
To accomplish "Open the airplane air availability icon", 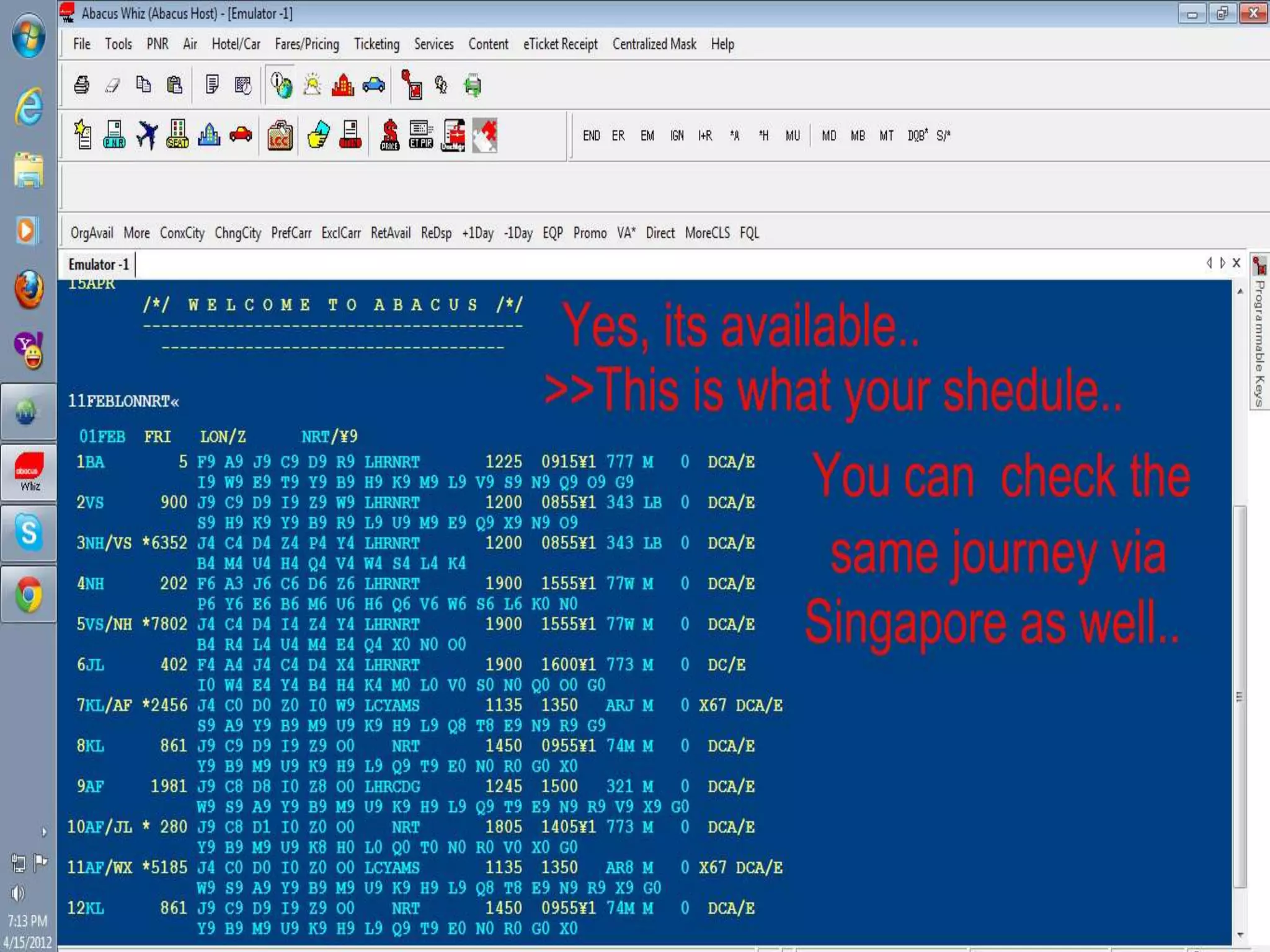I will pos(146,135).
